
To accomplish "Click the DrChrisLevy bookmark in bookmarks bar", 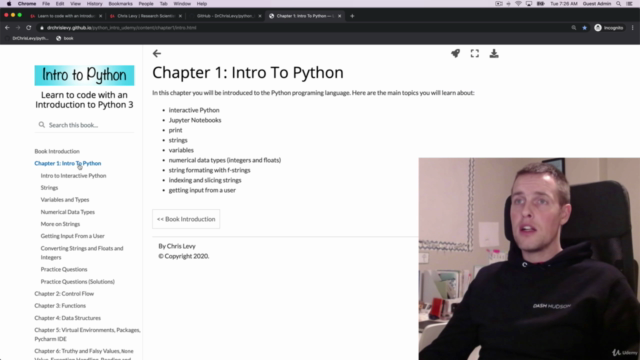I will tap(27, 38).
